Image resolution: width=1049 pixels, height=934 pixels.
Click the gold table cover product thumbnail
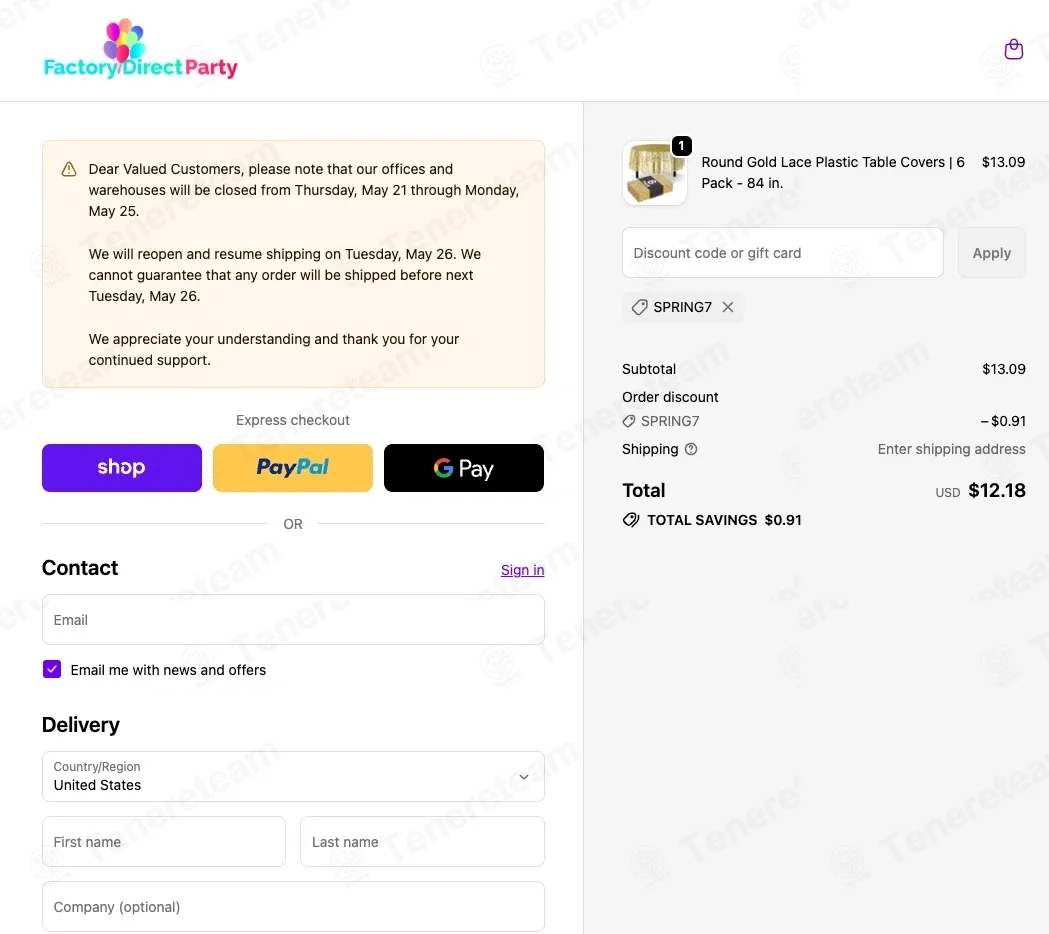click(x=655, y=173)
